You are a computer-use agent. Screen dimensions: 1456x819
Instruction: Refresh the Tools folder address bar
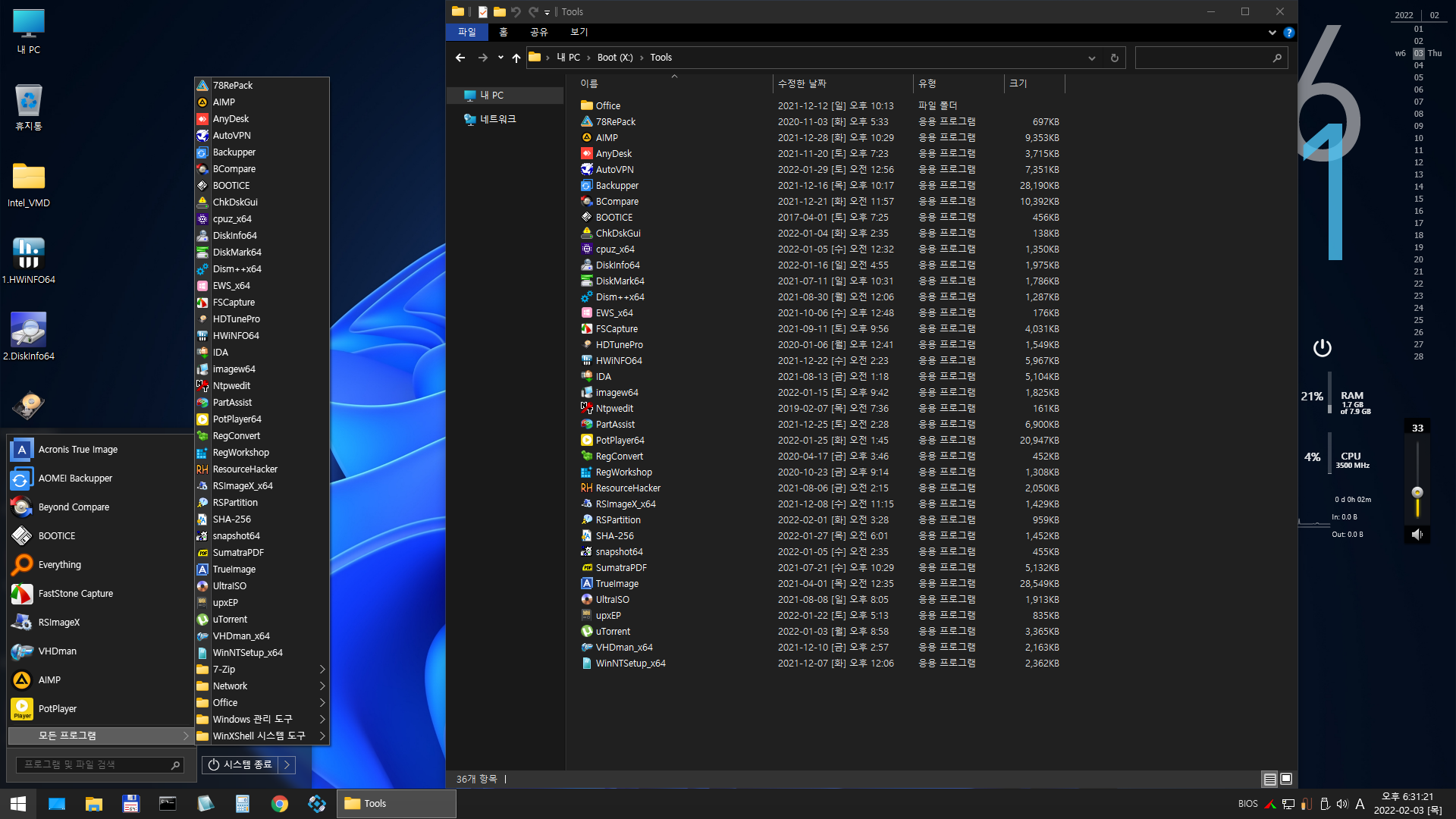click(1114, 58)
